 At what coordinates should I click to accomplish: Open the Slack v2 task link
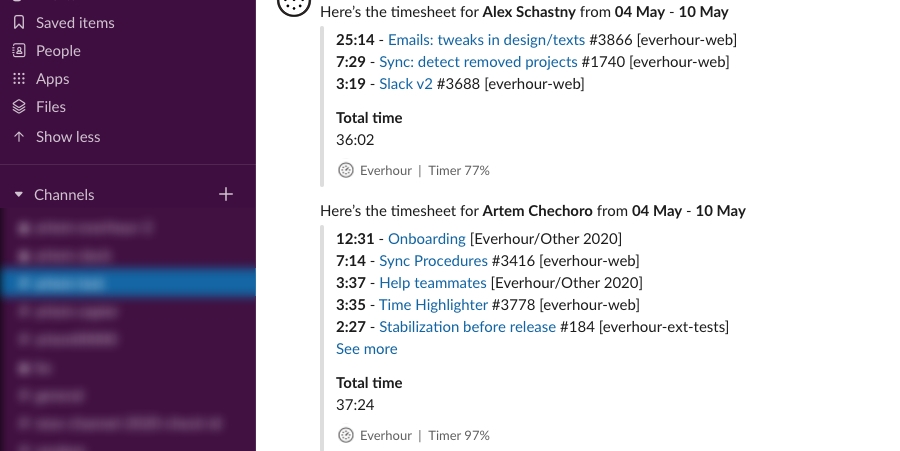coord(406,84)
